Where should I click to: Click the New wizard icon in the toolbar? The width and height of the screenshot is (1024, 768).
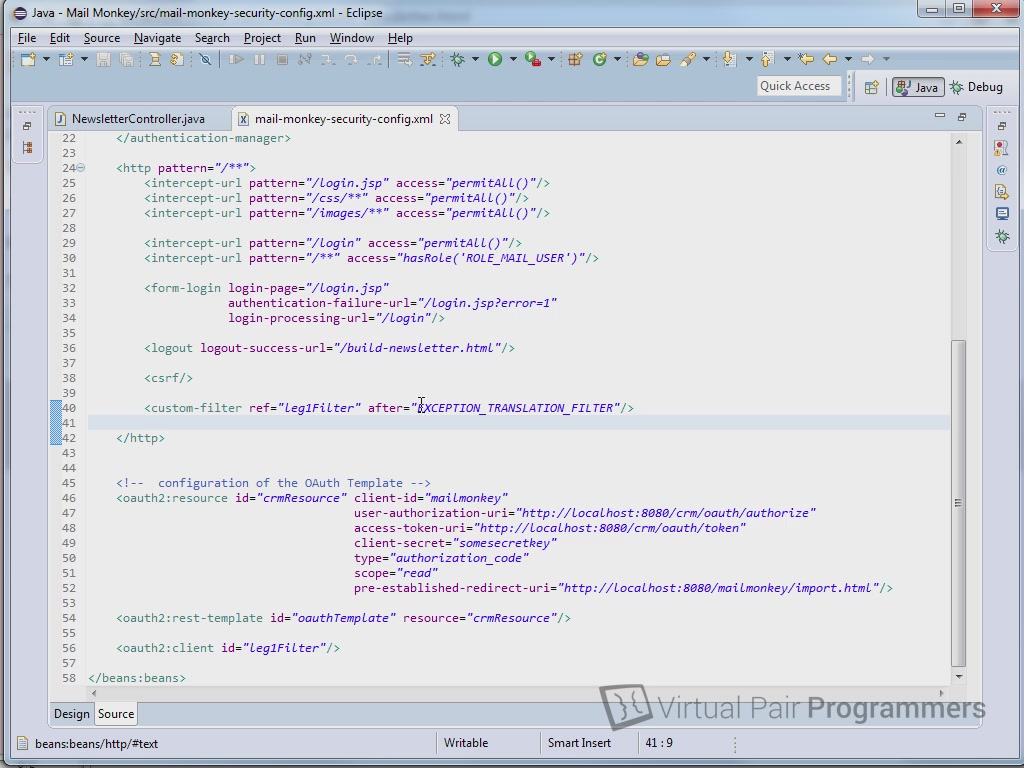pyautogui.click(x=28, y=59)
